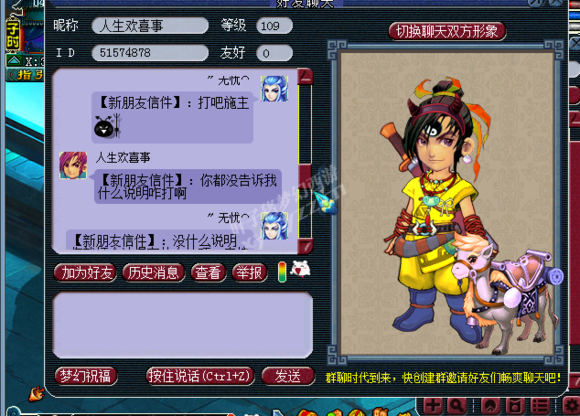Viewport: 580px width, 416px height.
Task: Send the message with 发送
Action: click(x=288, y=376)
